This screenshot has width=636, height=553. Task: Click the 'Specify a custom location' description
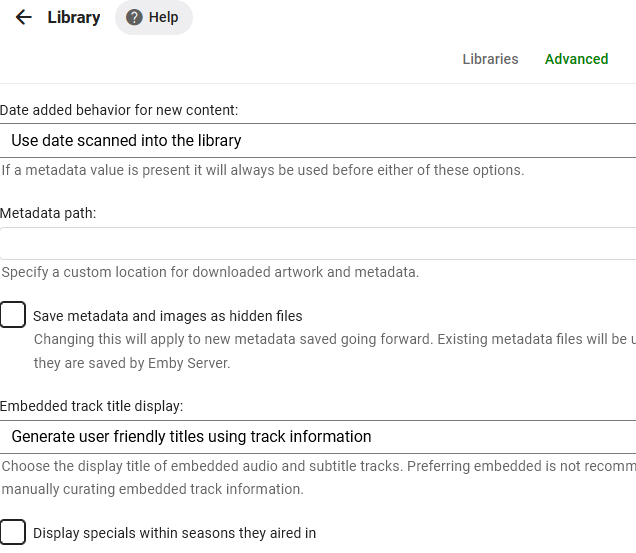[210, 272]
